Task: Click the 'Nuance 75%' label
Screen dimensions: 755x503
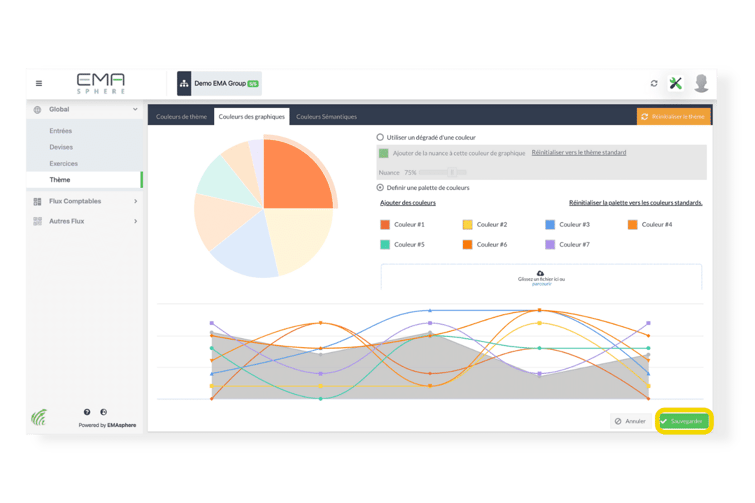Action: pyautogui.click(x=397, y=172)
